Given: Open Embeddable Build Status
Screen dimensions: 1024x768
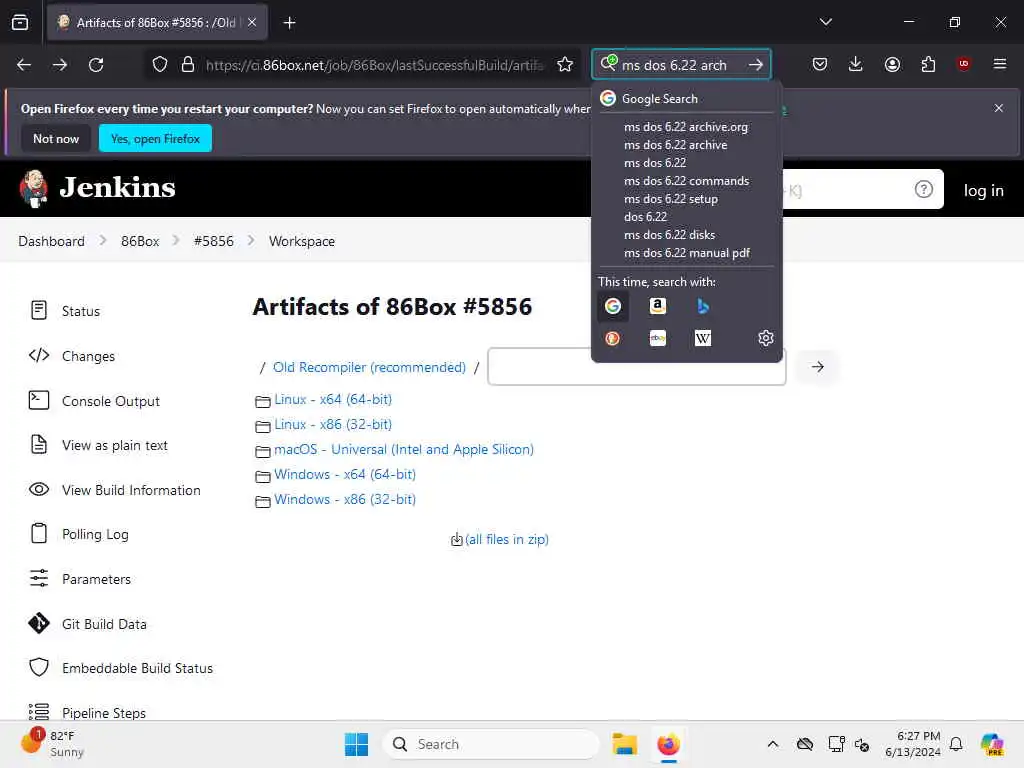Looking at the screenshot, I should tap(121, 668).
